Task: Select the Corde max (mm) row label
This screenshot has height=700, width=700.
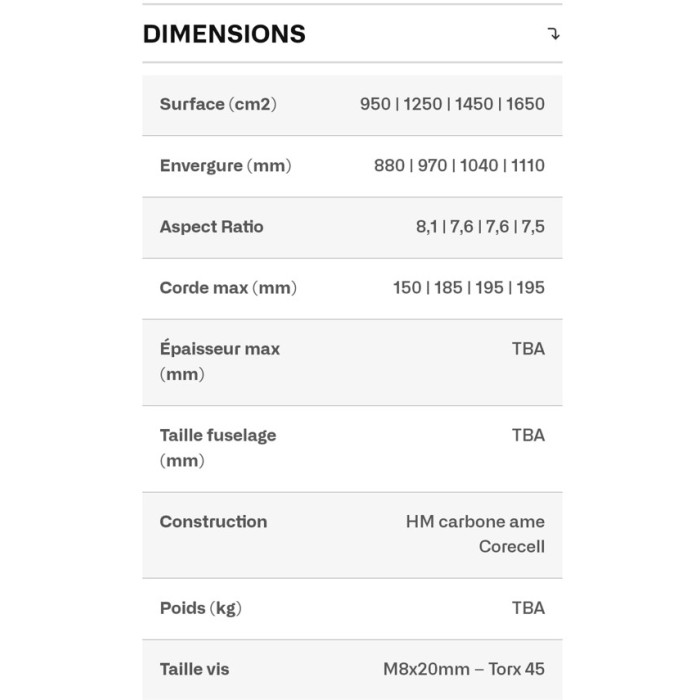Action: pyautogui.click(x=228, y=288)
